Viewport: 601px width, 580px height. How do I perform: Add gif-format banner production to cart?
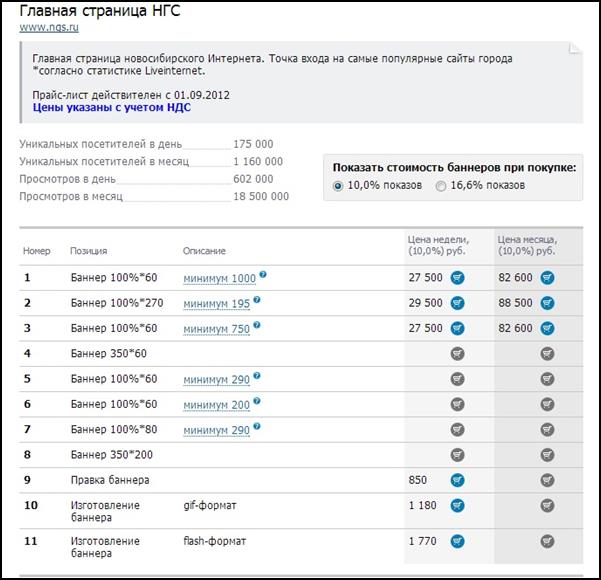click(x=457, y=506)
